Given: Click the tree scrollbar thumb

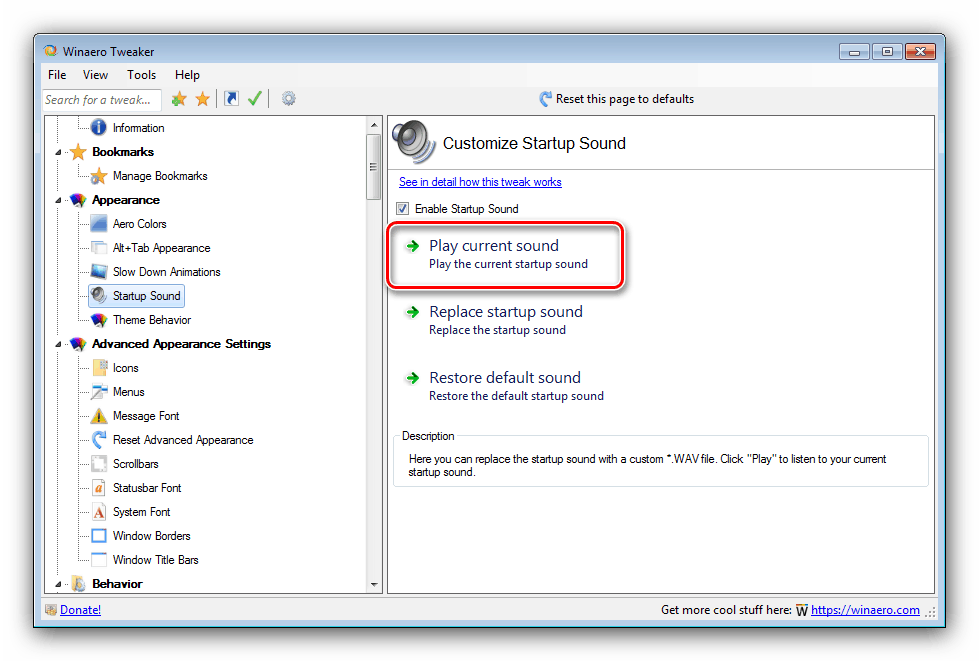Looking at the screenshot, I should pos(373,167).
